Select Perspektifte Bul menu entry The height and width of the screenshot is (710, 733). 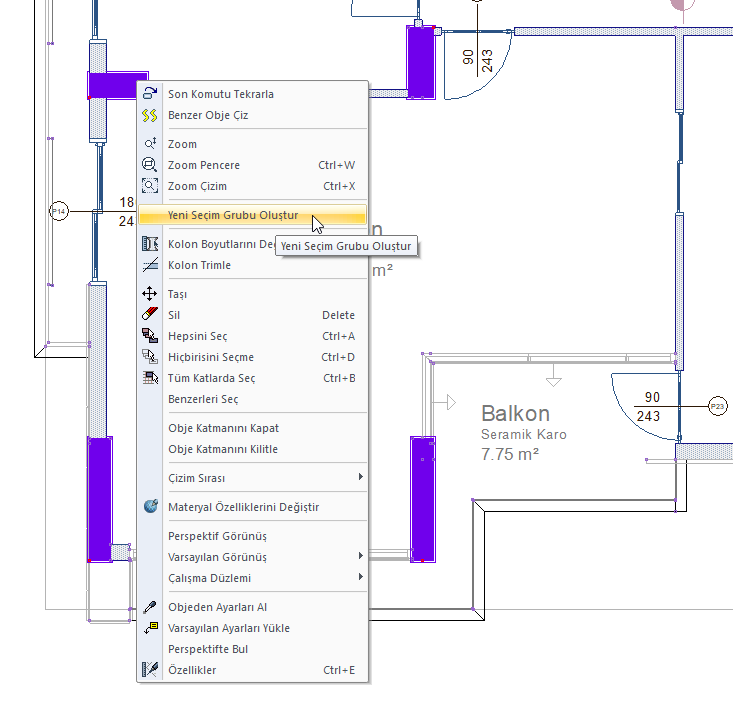point(207,649)
